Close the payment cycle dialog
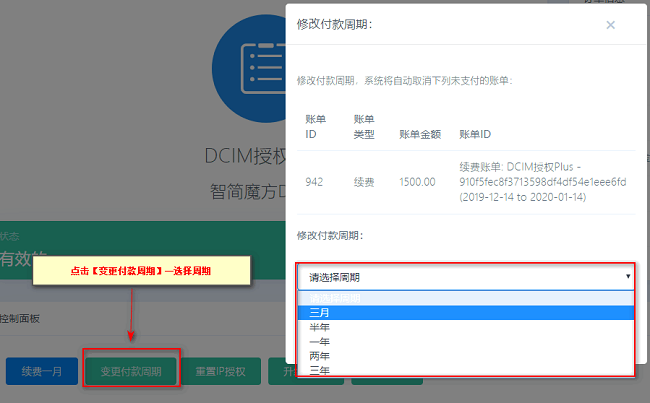The height and width of the screenshot is (403, 650). [610, 25]
